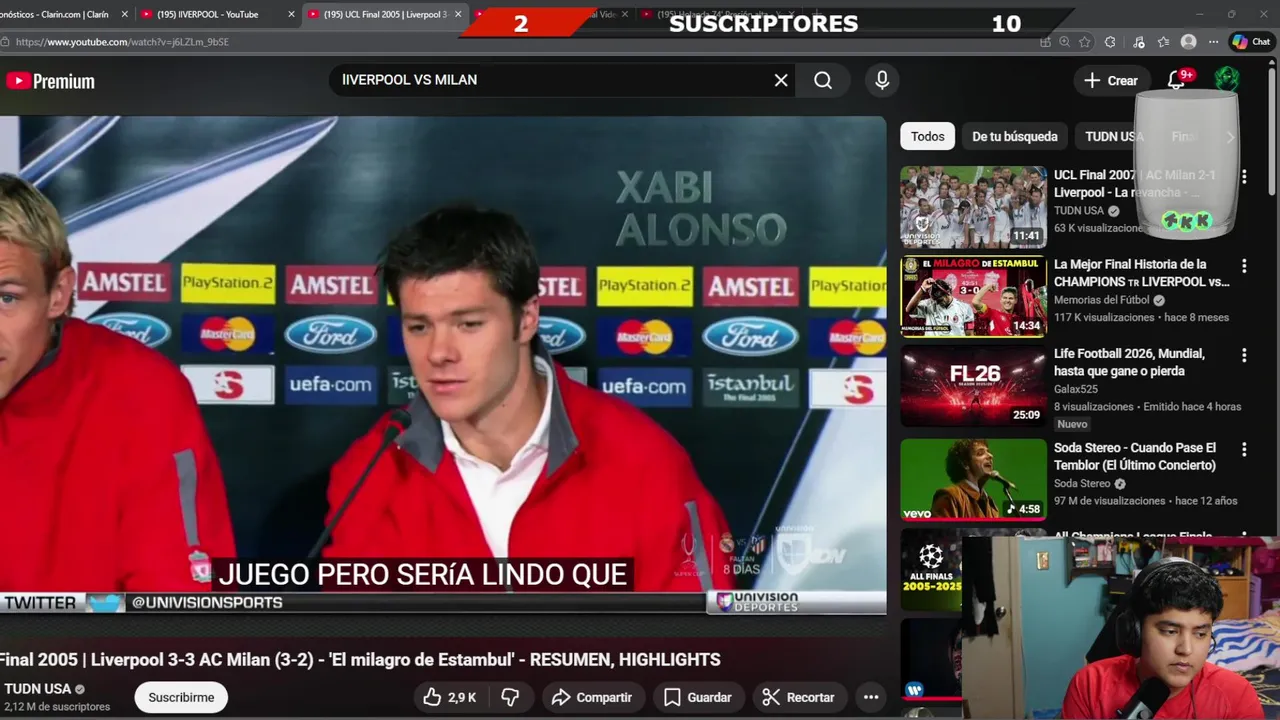The image size is (1280, 720).
Task: Open UCL Final 2007 video thumbnail
Action: pos(973,207)
